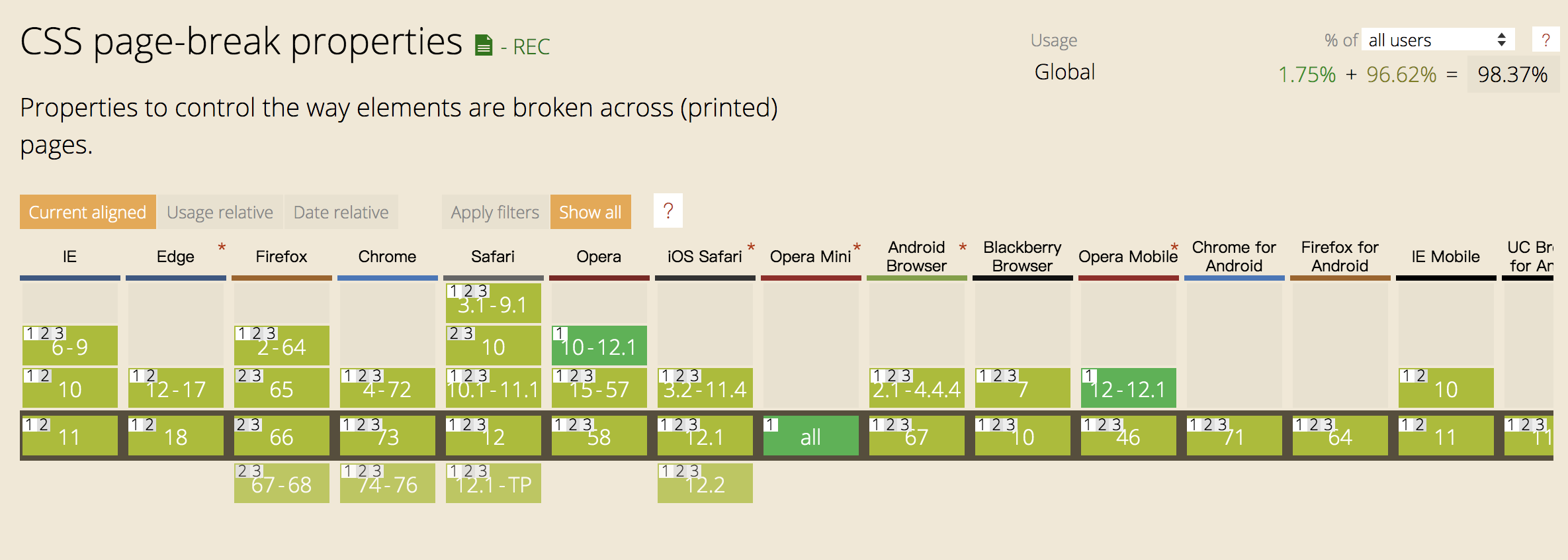This screenshot has width=1568, height=560.
Task: Select the Current aligned view mode
Action: (x=87, y=212)
